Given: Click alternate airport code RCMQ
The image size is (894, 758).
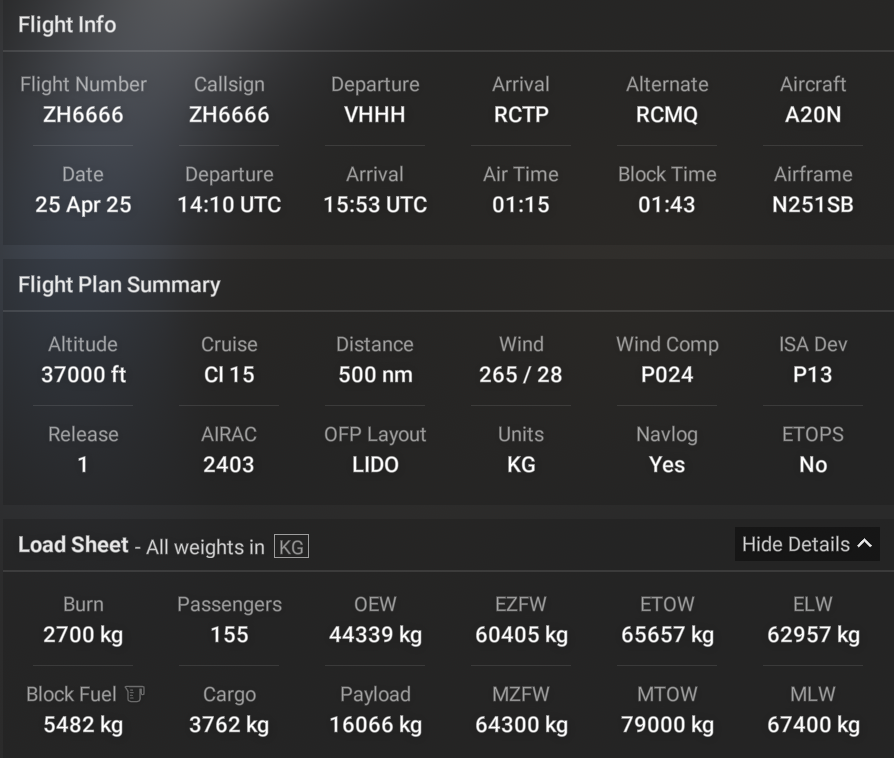Looking at the screenshot, I should coord(667,115).
